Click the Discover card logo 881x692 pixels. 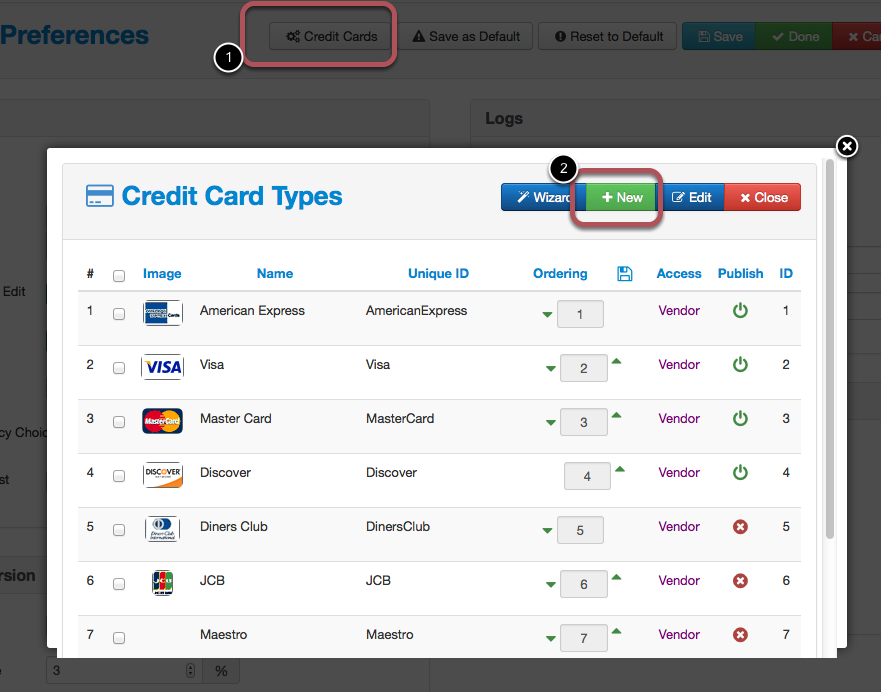(x=162, y=475)
